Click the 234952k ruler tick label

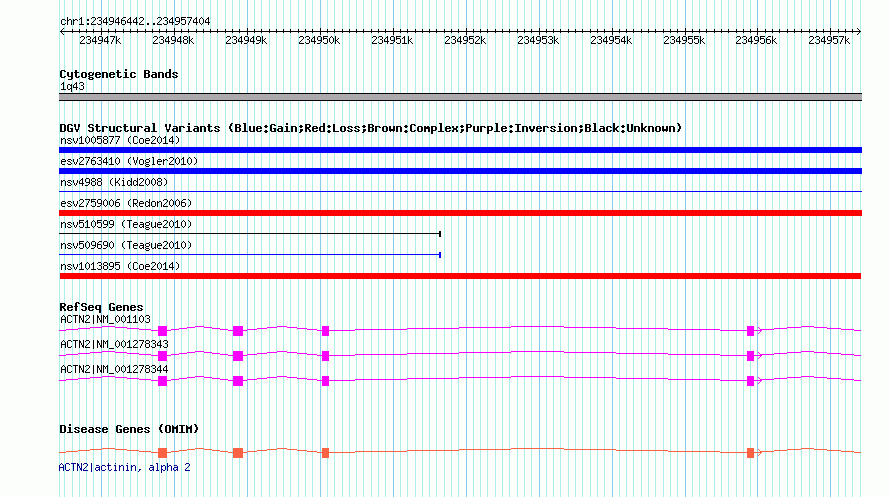465,40
